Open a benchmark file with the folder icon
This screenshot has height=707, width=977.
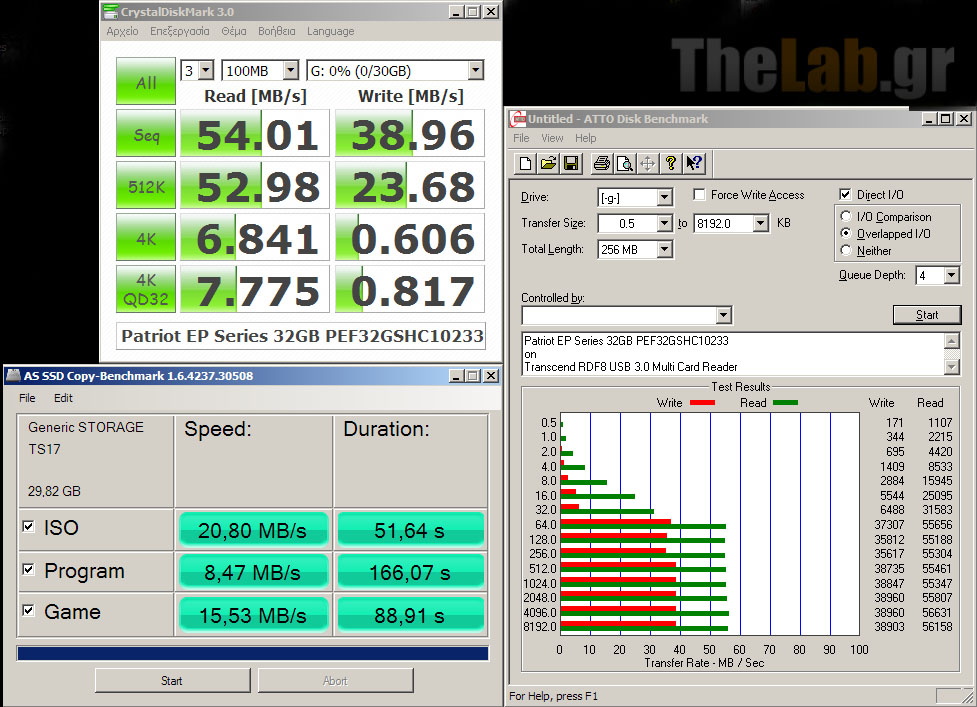coord(548,163)
